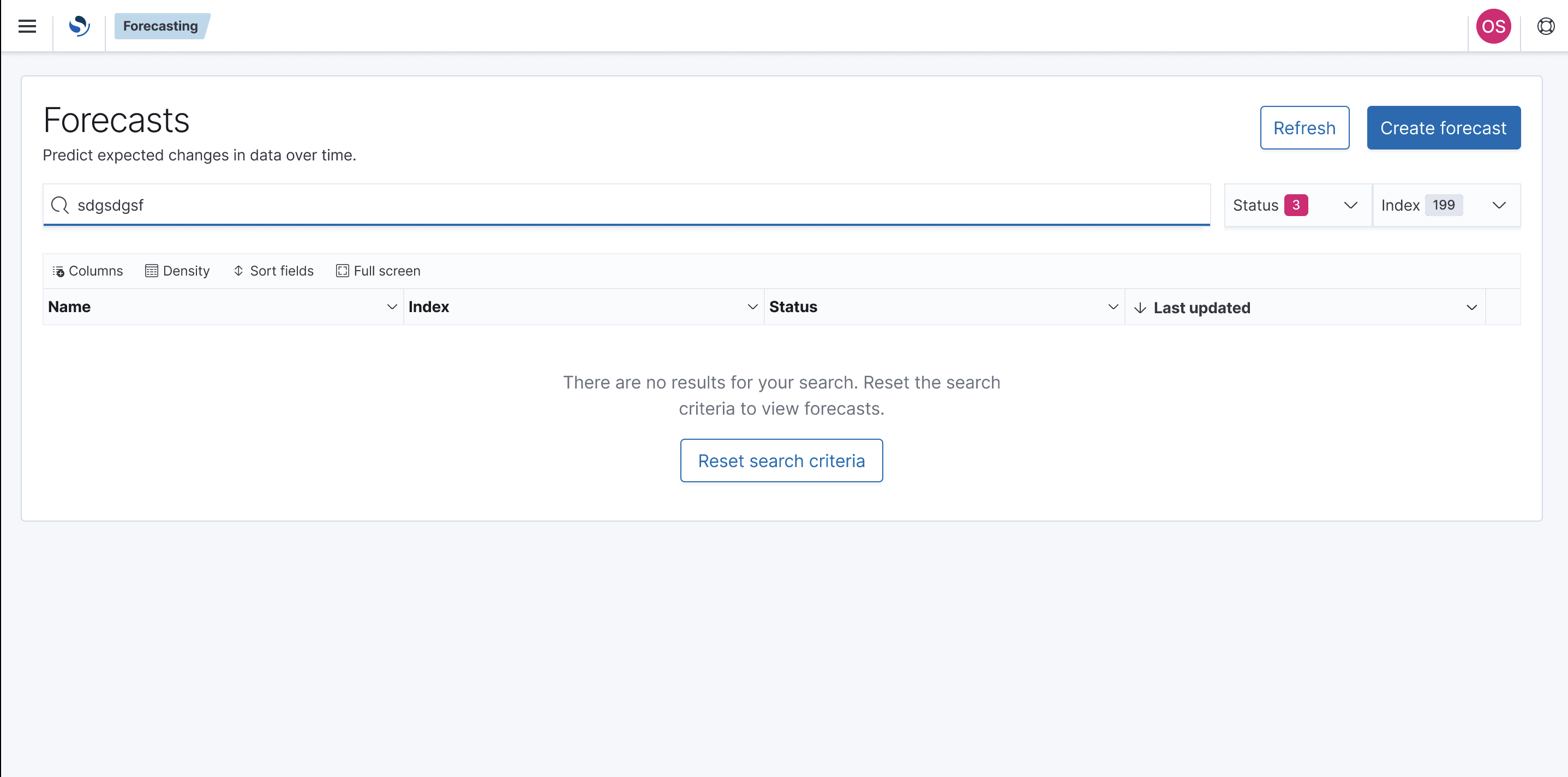Open the help icon in the header
Screen dimensions: 1568x777
(1546, 26)
